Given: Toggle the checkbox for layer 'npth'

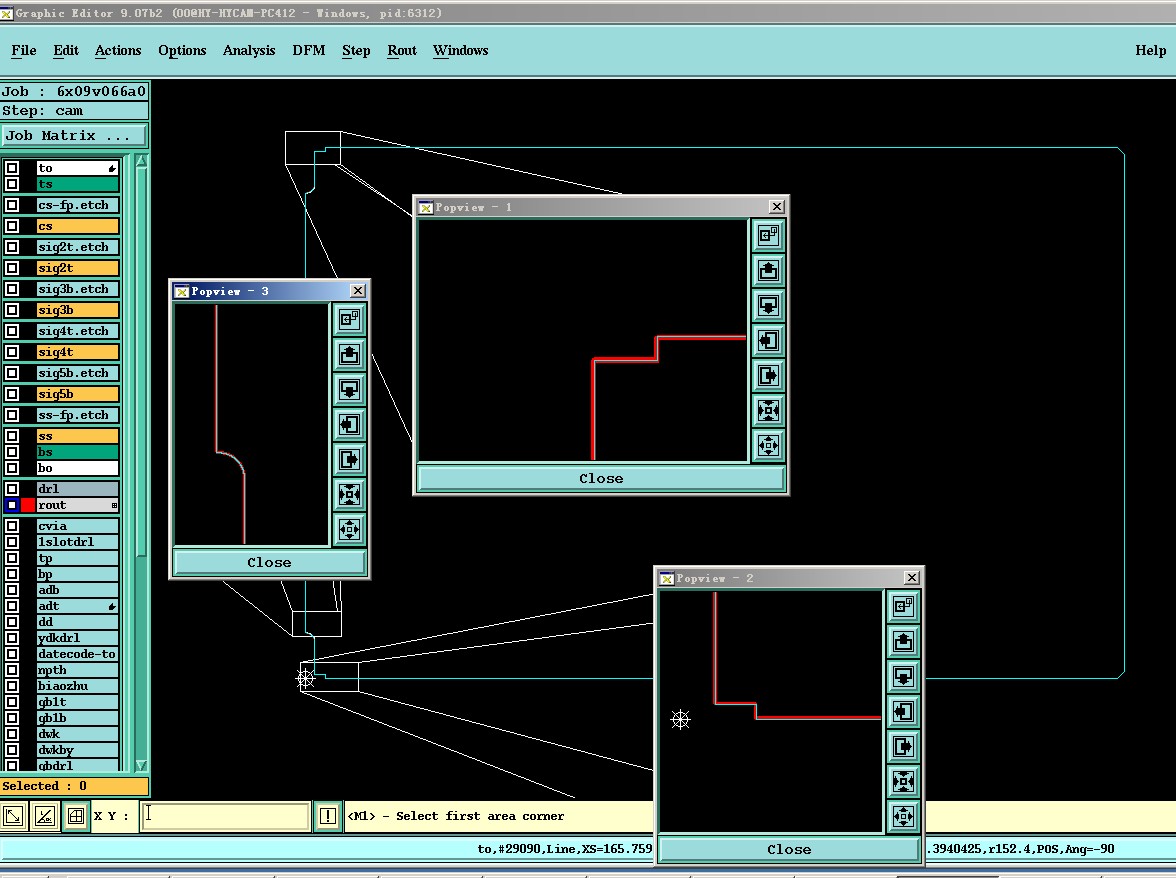Looking at the screenshot, I should (12, 670).
